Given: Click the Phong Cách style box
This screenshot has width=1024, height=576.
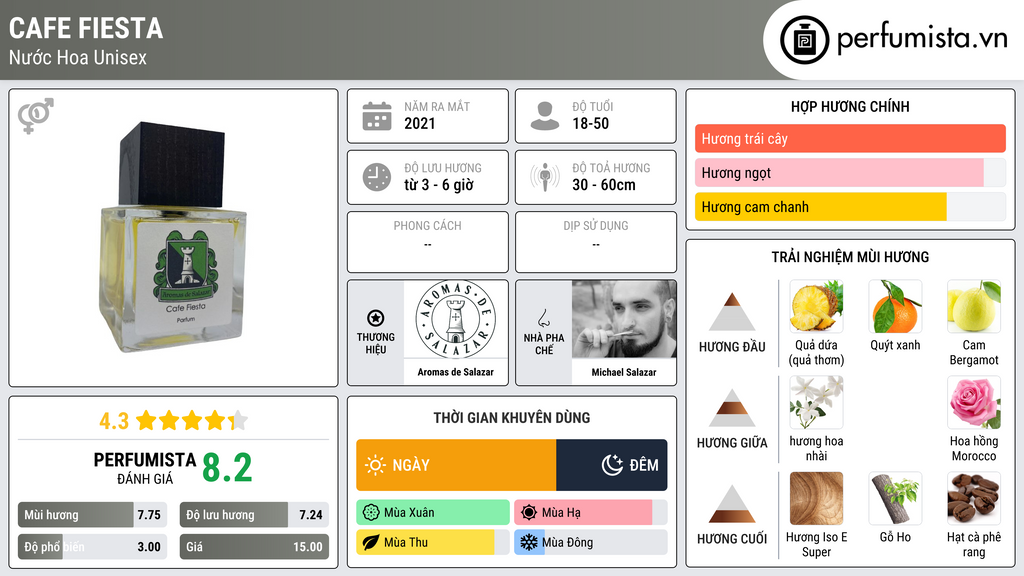Looking at the screenshot, I should click(428, 242).
